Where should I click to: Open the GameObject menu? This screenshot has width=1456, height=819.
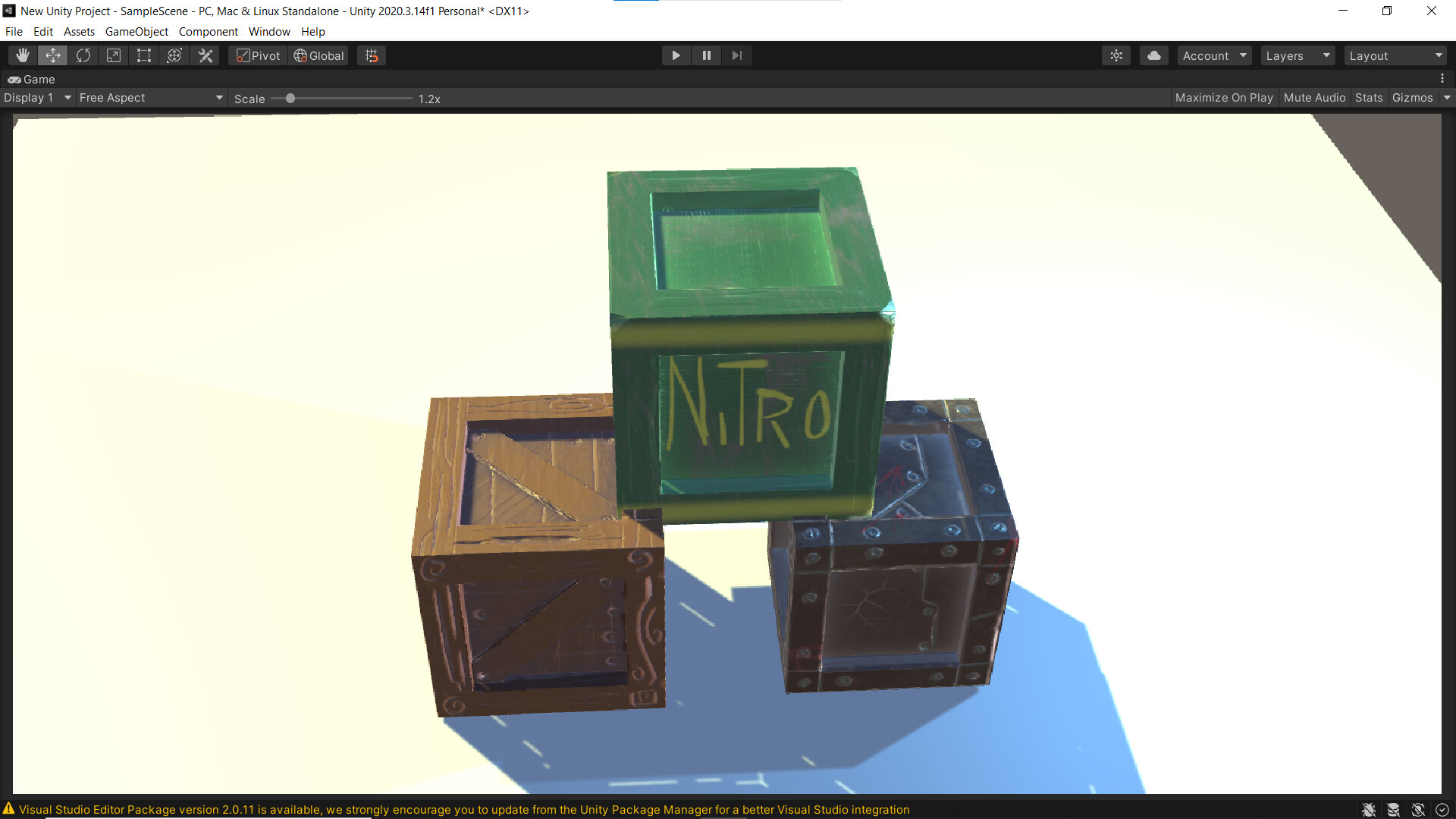(x=136, y=31)
